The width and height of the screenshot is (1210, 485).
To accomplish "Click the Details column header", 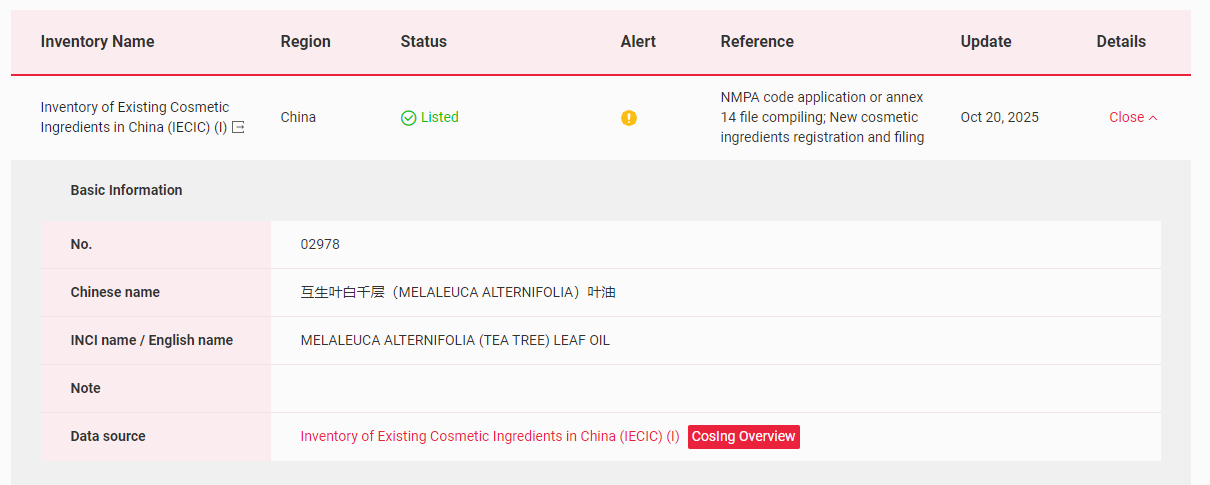I will pyautogui.click(x=1121, y=42).
